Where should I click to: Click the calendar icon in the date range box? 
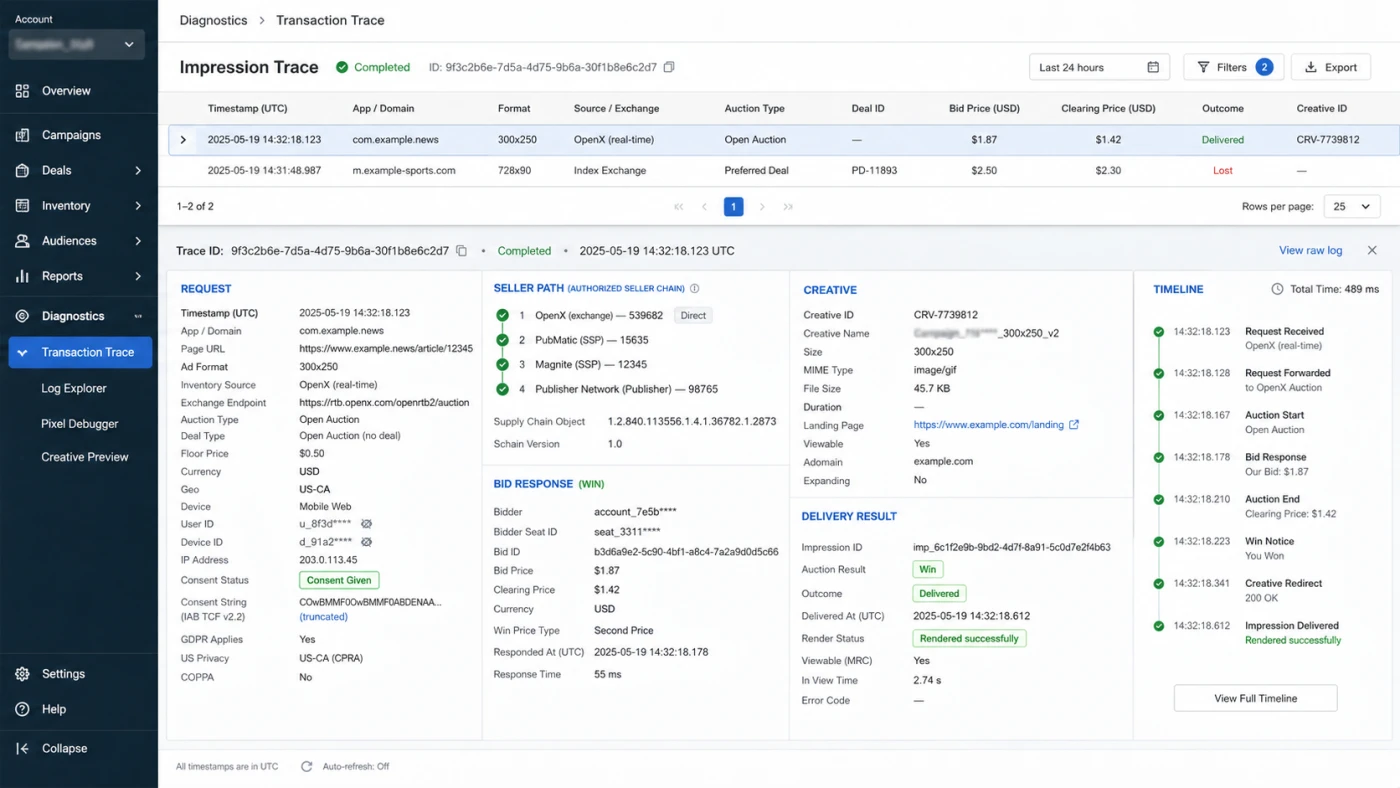(x=1153, y=67)
